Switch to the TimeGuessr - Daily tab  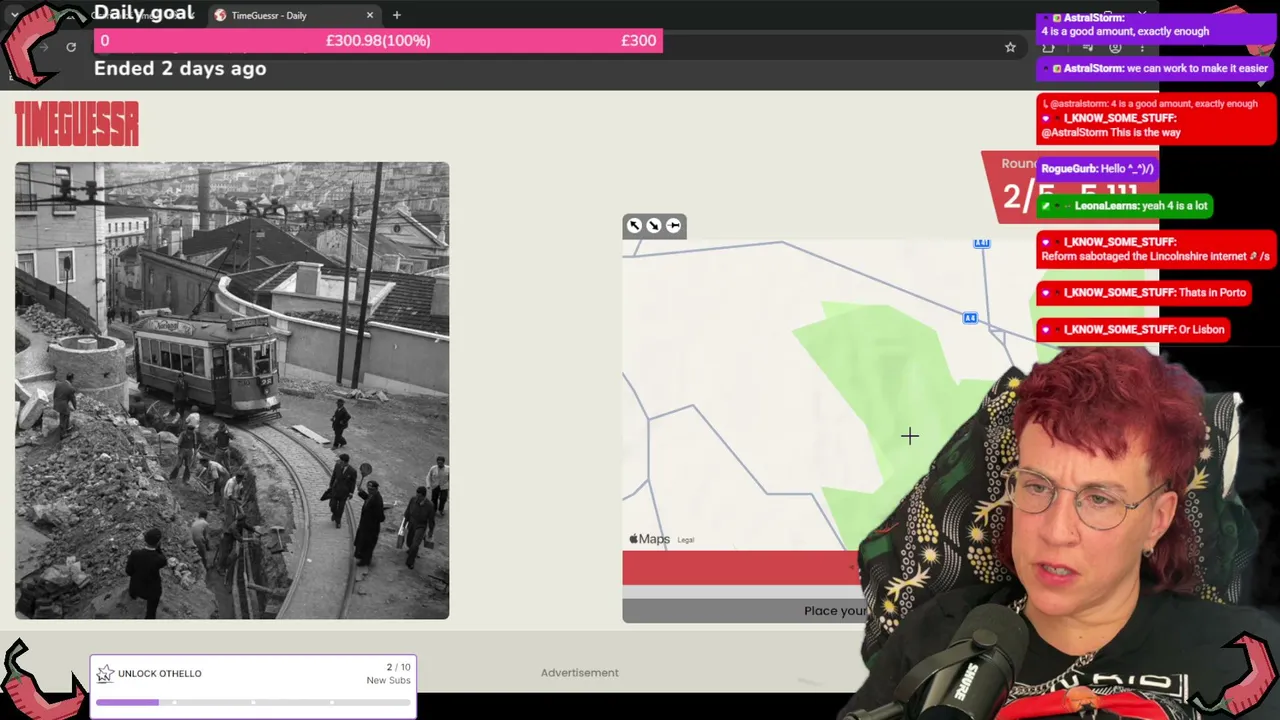coord(290,15)
